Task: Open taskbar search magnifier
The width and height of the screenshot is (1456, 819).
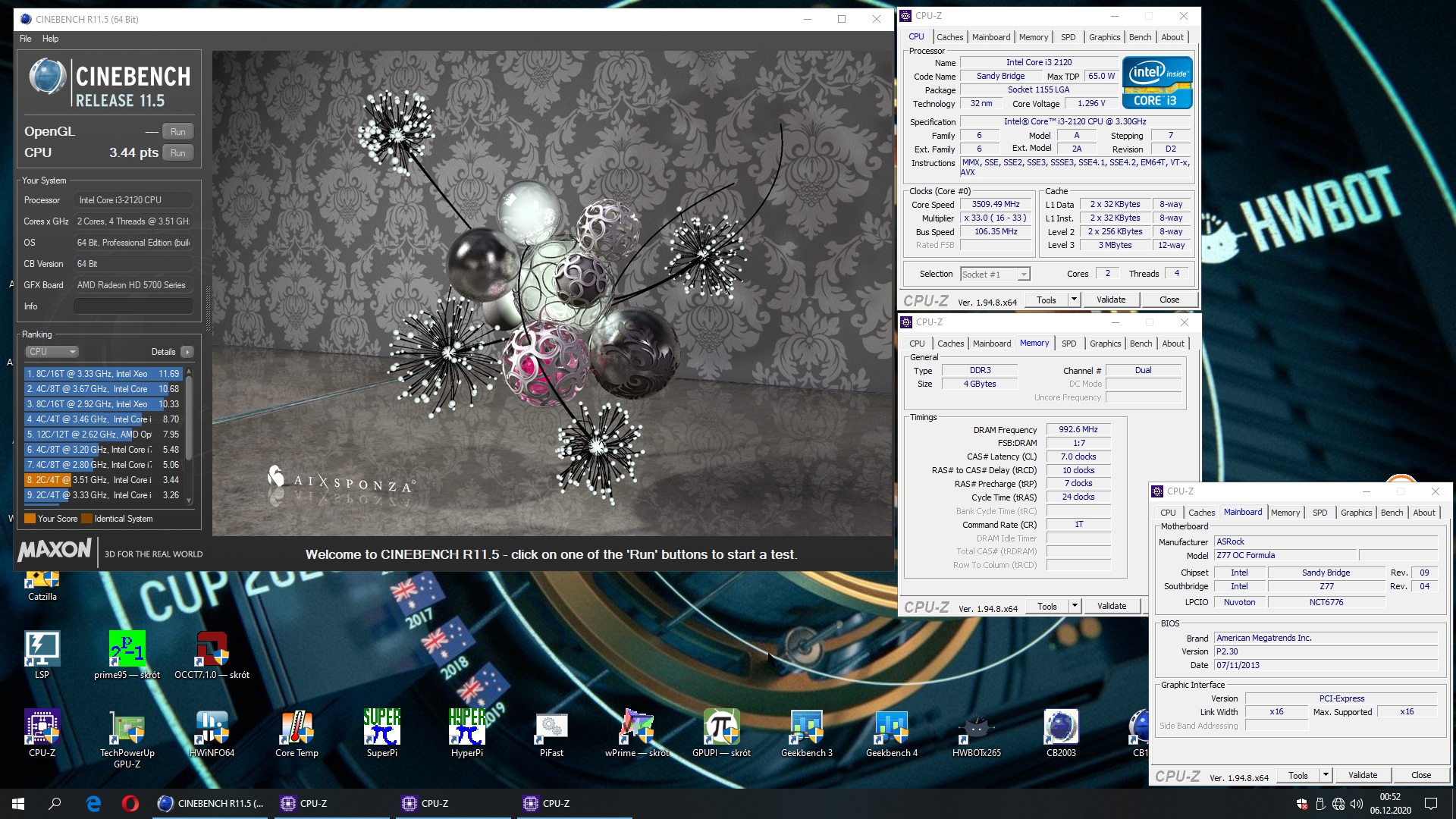Action: coord(55,803)
